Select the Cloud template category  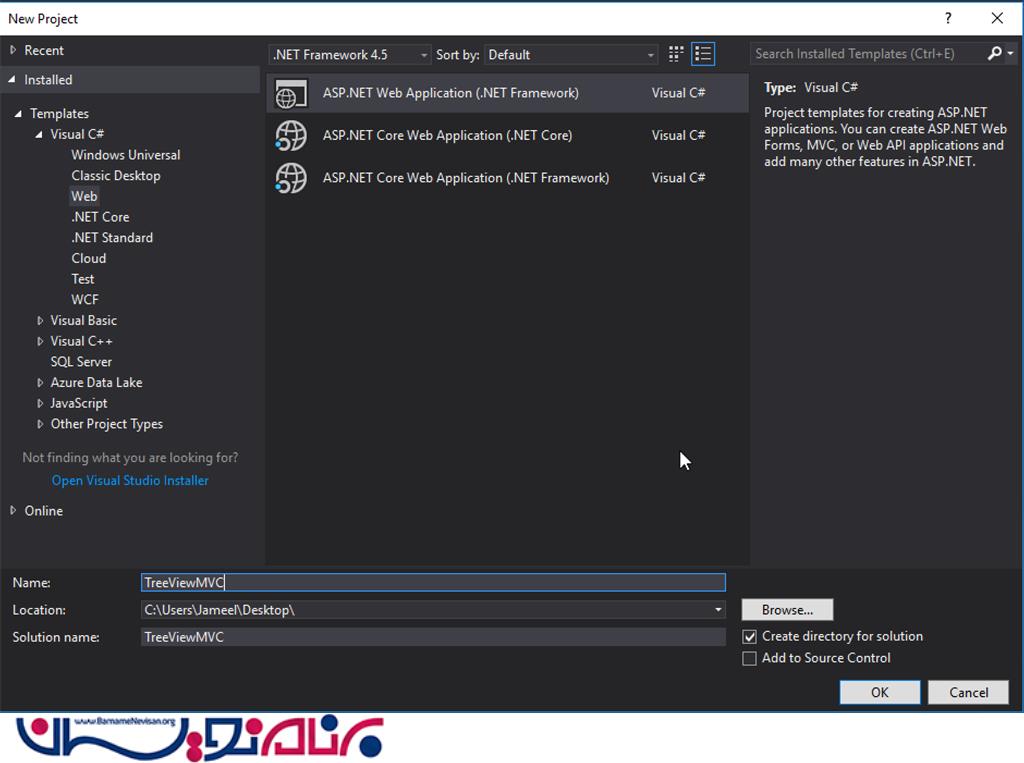point(89,259)
